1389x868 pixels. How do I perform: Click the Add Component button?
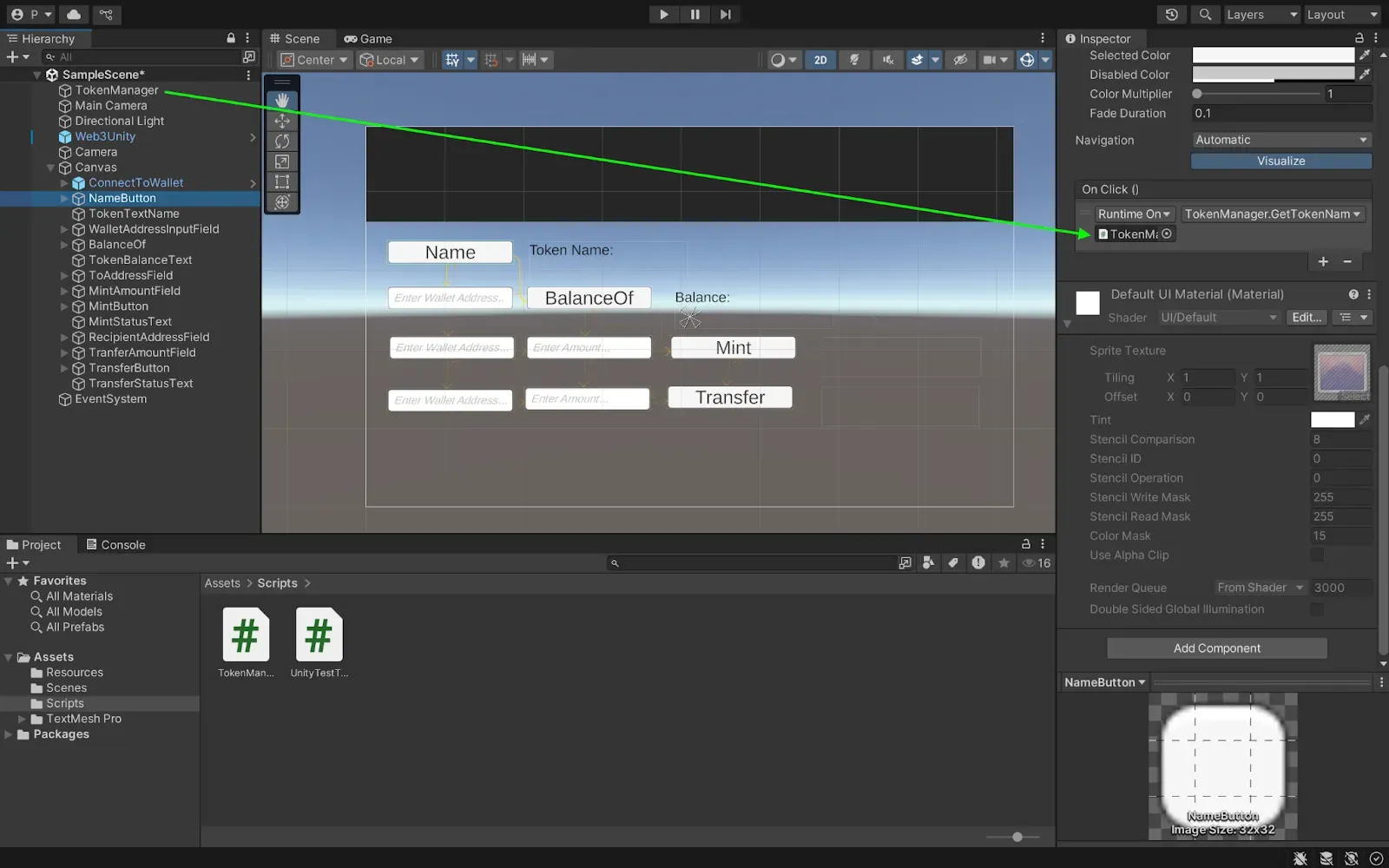(x=1216, y=648)
